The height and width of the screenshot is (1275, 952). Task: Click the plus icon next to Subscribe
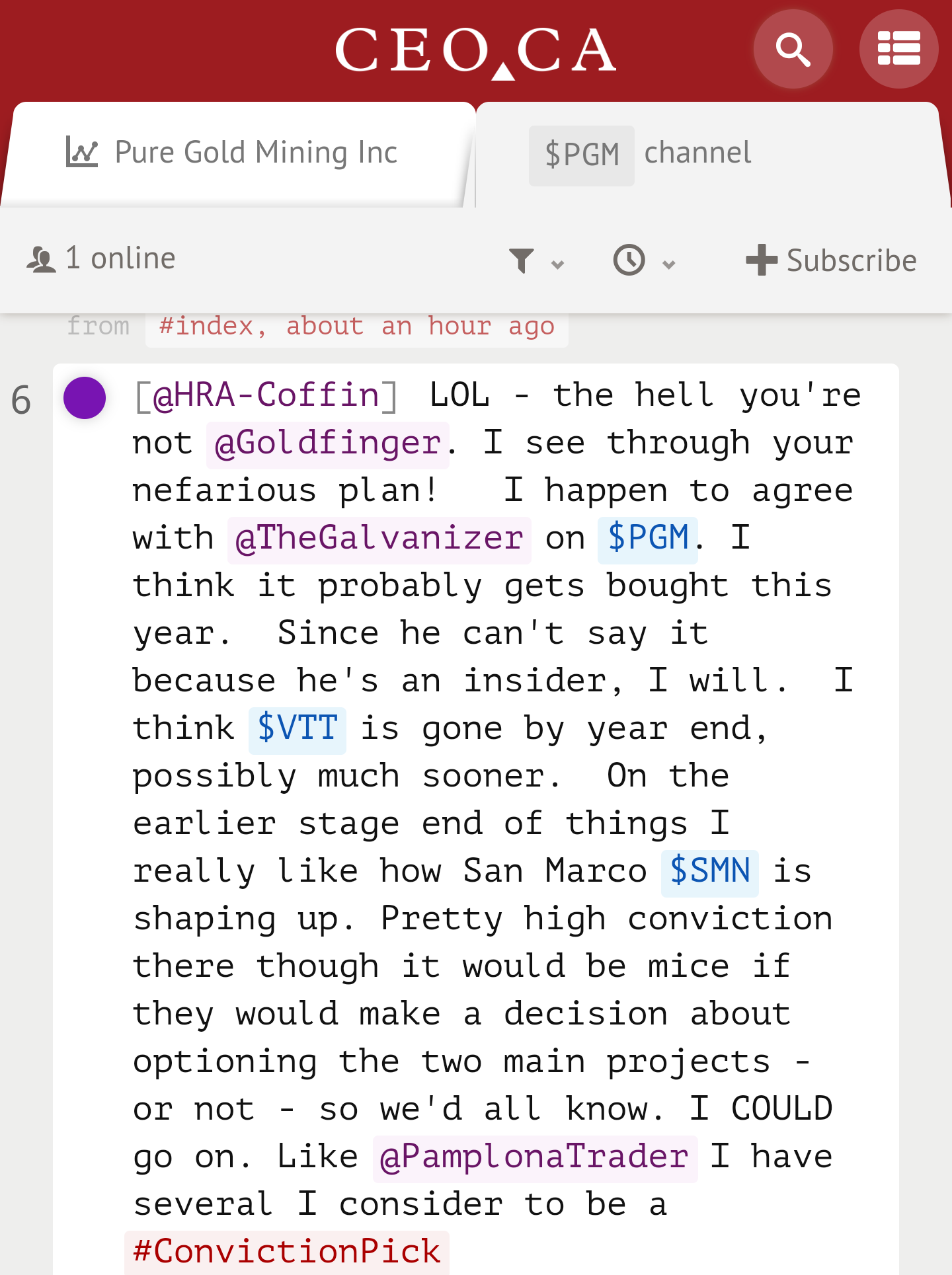[x=761, y=260]
